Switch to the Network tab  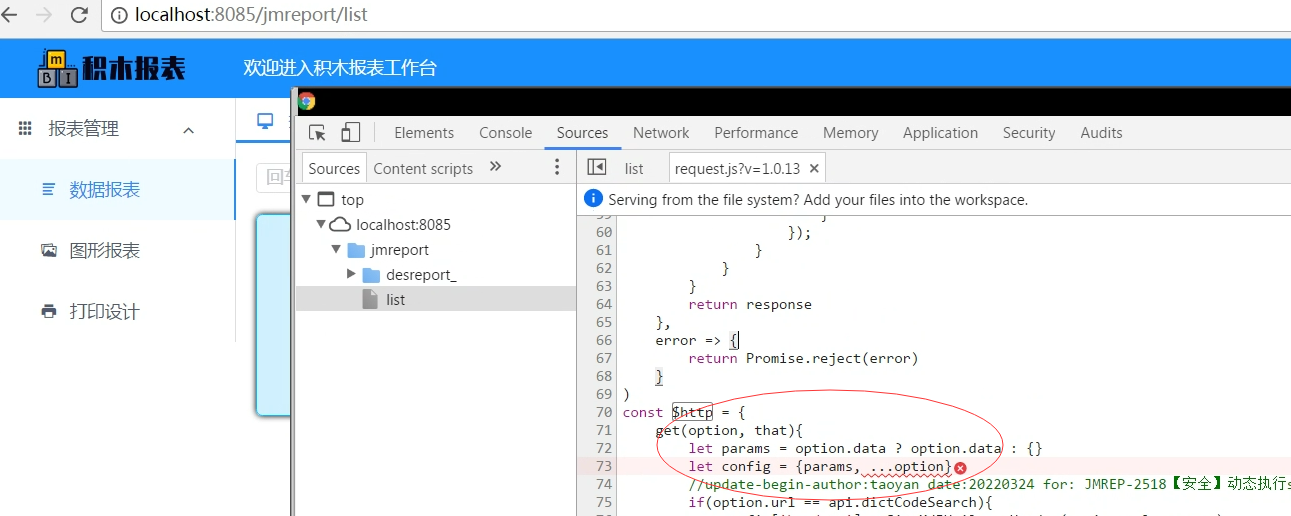[x=661, y=132]
